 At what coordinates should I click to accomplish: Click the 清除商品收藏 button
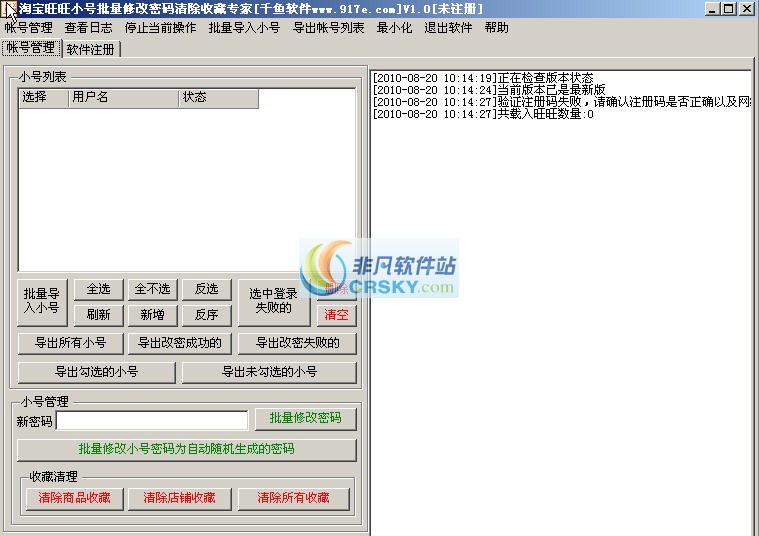[75, 498]
